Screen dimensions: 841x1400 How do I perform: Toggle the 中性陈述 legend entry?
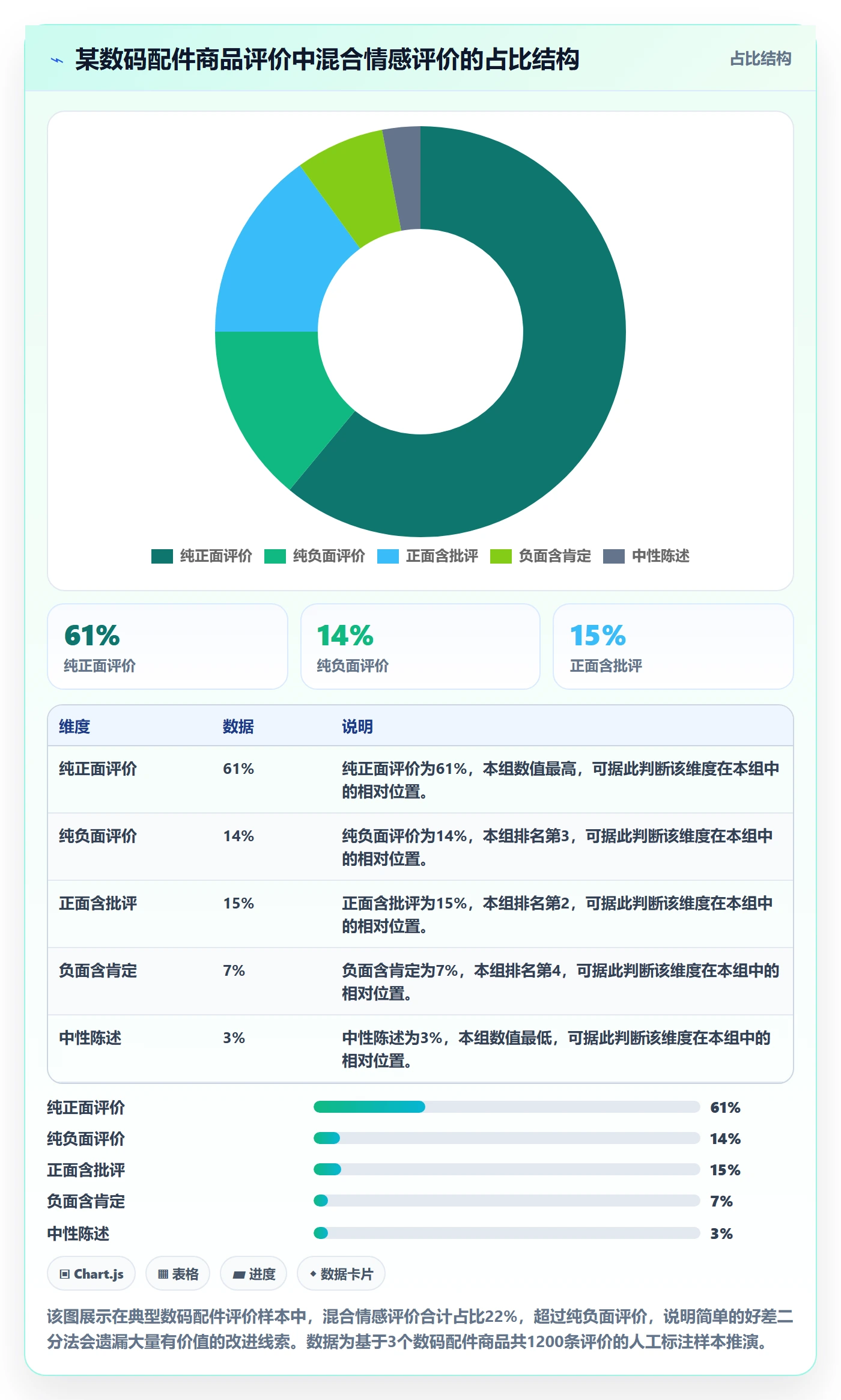coord(646,556)
